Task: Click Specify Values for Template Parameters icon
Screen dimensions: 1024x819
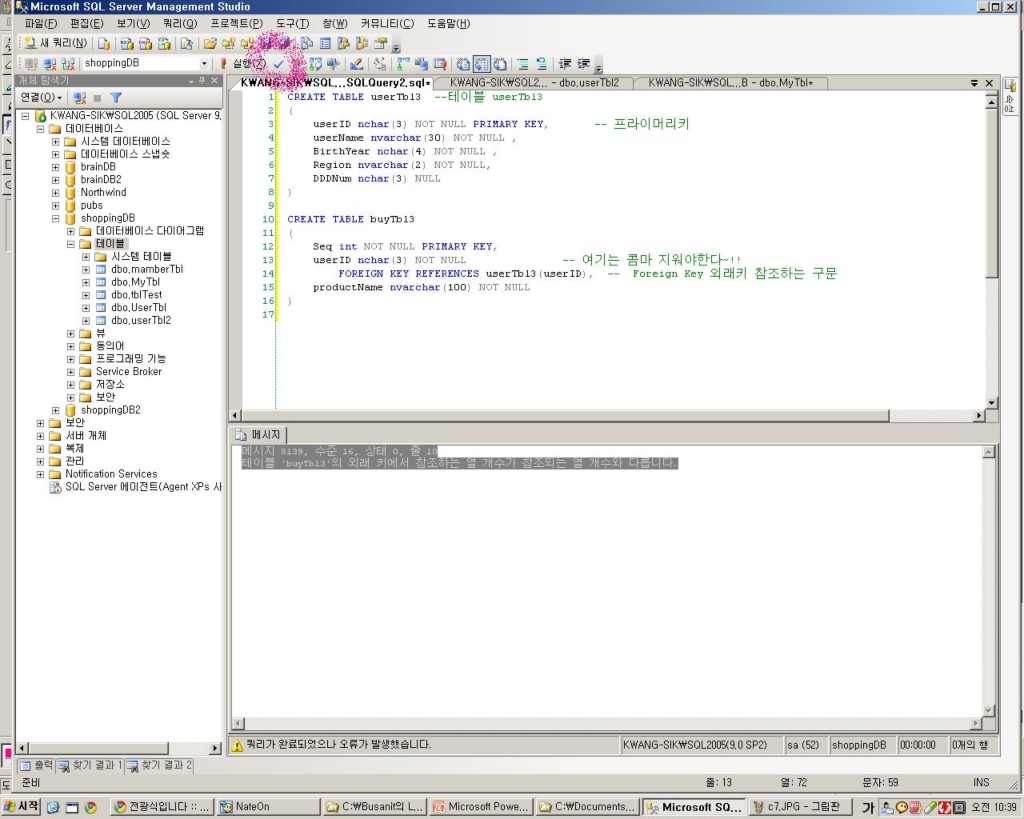Action: [379, 63]
